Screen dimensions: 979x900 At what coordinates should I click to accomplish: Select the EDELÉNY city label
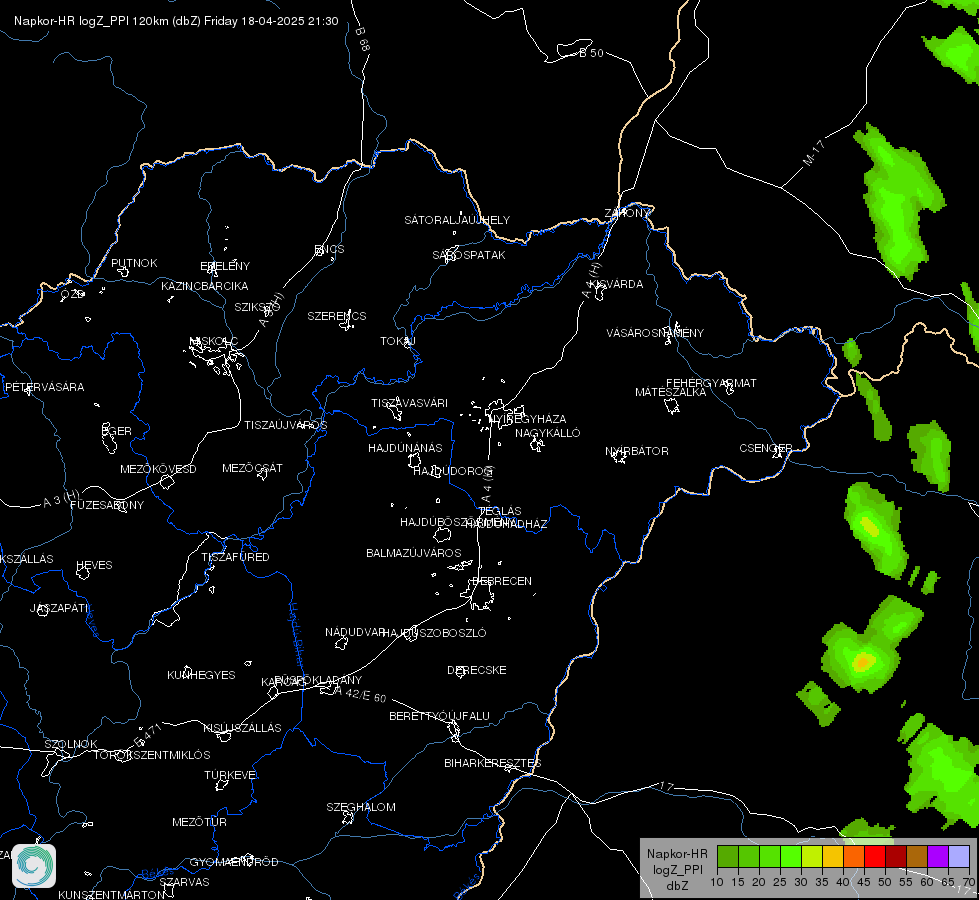[225, 265]
